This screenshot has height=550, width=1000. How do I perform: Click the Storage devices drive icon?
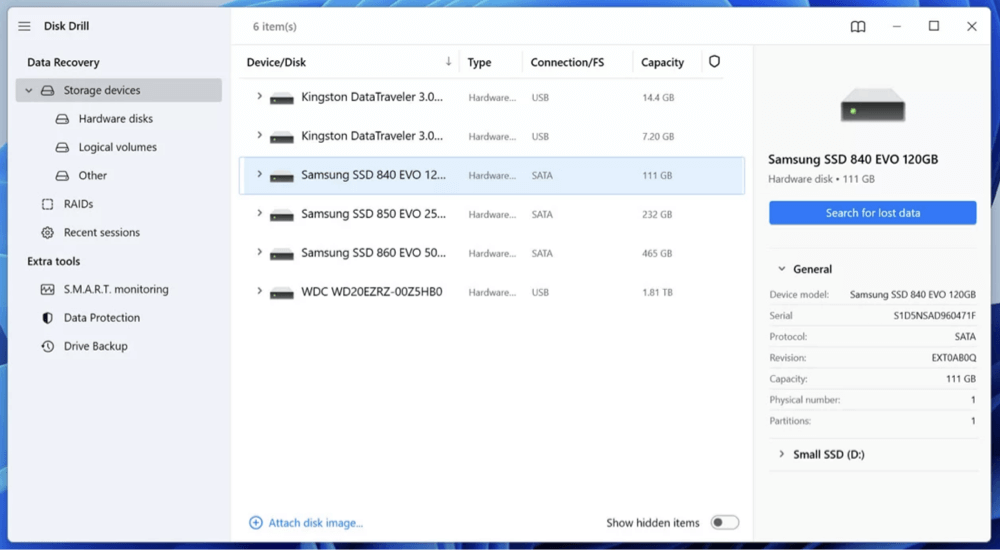[48, 91]
